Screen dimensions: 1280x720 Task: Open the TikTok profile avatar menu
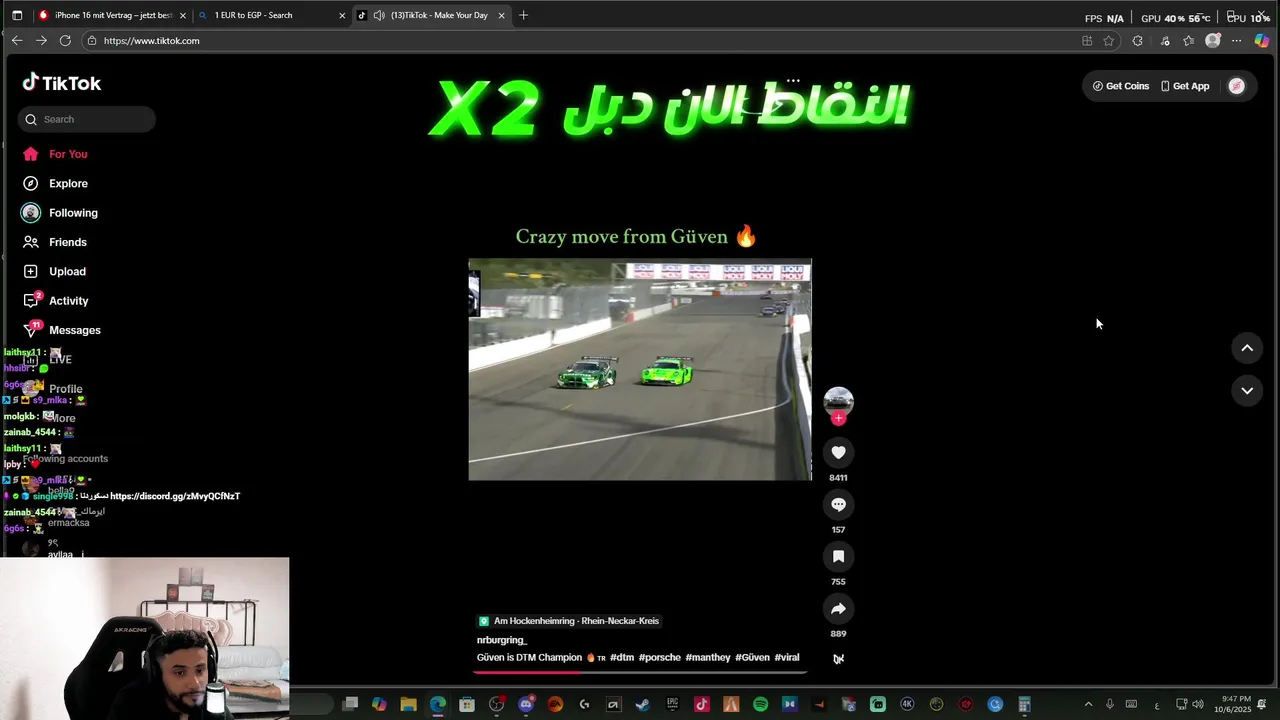1237,86
